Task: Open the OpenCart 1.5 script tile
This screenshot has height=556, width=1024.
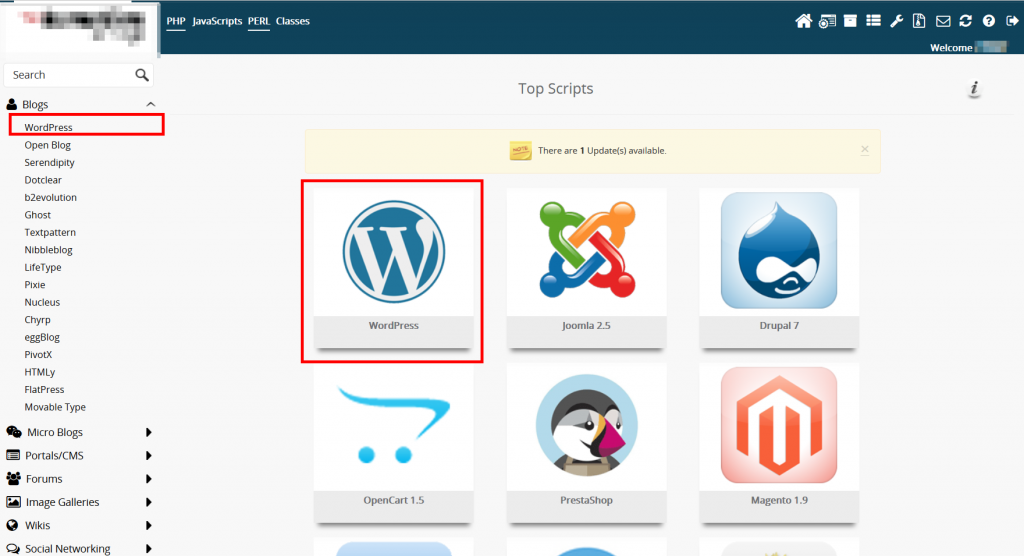Action: pyautogui.click(x=394, y=443)
